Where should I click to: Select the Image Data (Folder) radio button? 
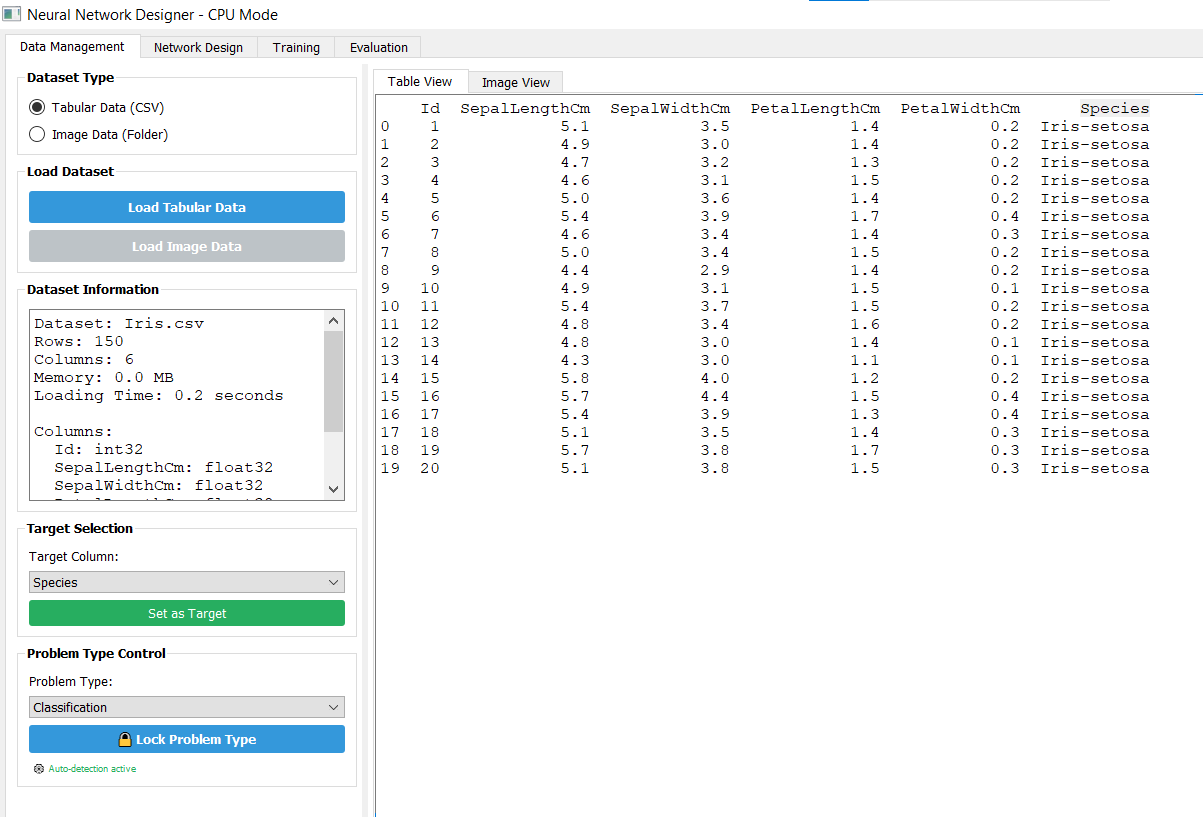click(x=35, y=133)
